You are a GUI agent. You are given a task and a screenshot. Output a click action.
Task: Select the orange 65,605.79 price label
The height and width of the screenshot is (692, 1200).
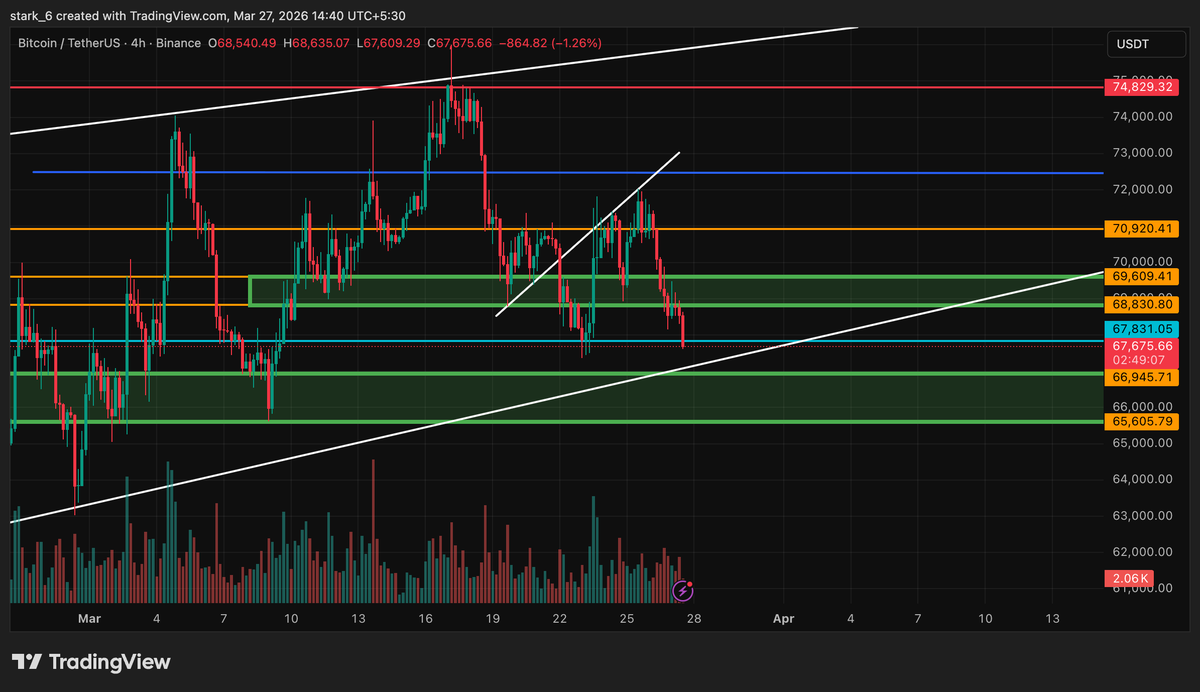click(x=1140, y=422)
